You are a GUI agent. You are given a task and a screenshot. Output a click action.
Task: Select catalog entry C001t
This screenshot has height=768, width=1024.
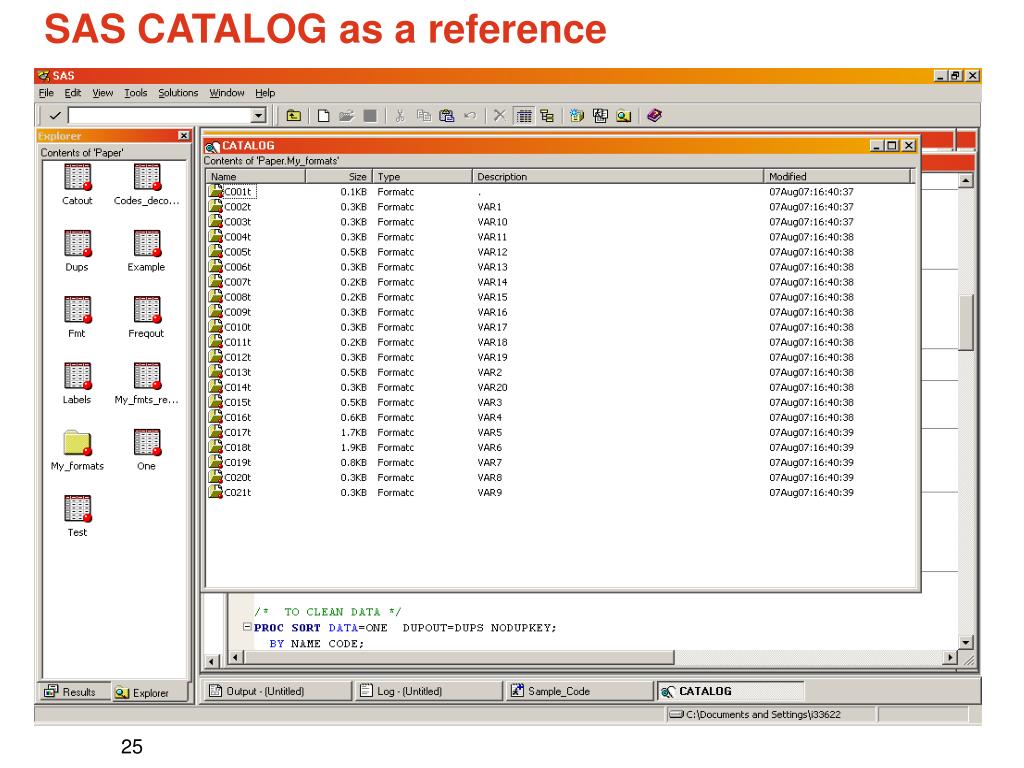point(237,192)
